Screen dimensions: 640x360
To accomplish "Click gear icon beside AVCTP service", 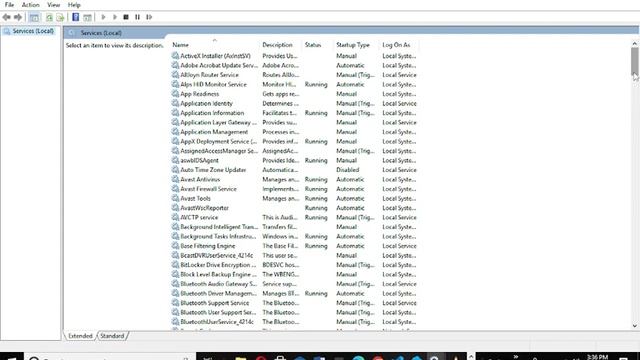I will click(x=175, y=217).
